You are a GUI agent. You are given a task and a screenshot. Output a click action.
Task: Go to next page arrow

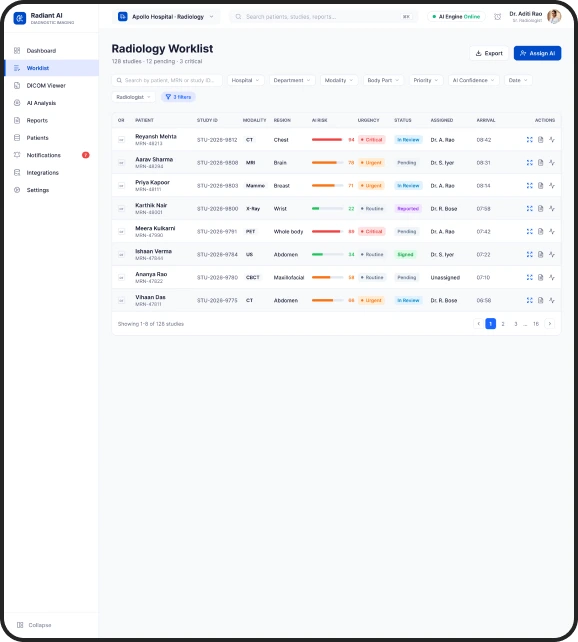pos(550,323)
